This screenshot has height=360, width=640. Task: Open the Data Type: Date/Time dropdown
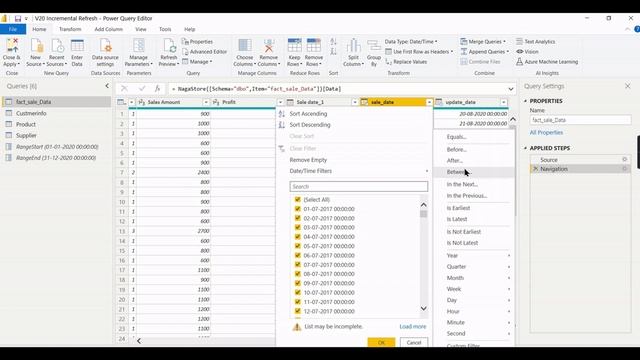click(x=411, y=42)
